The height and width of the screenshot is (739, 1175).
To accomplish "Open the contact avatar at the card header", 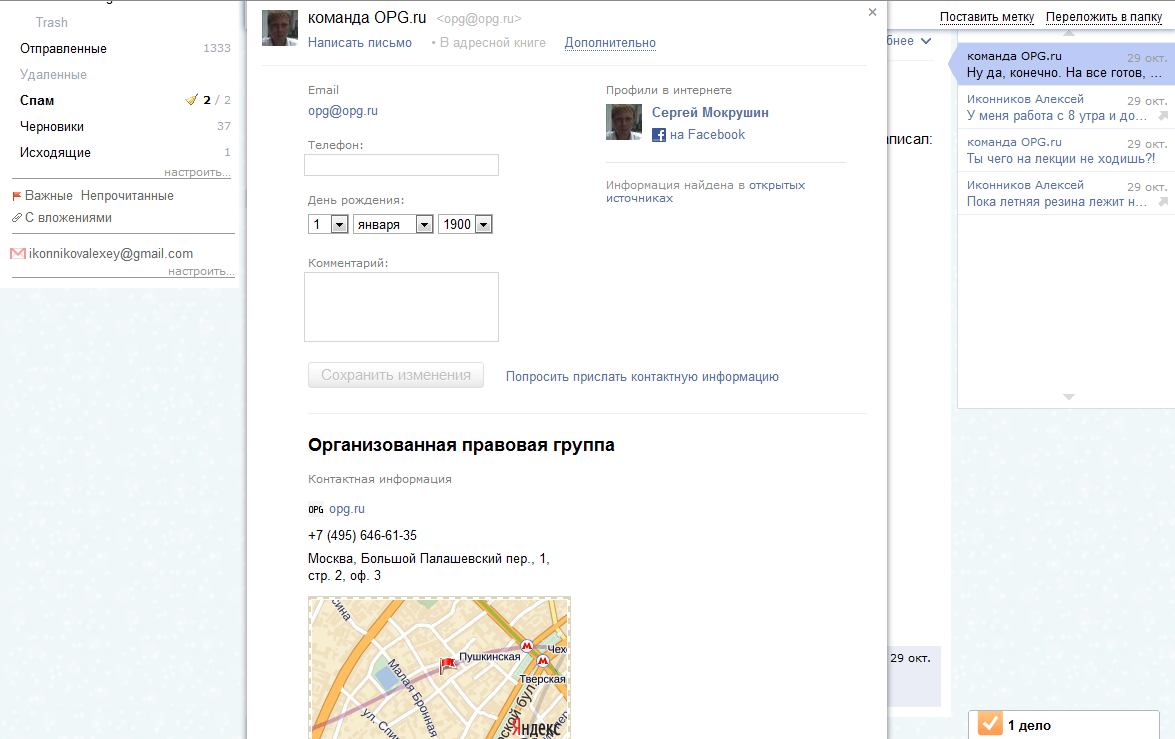I will point(280,28).
